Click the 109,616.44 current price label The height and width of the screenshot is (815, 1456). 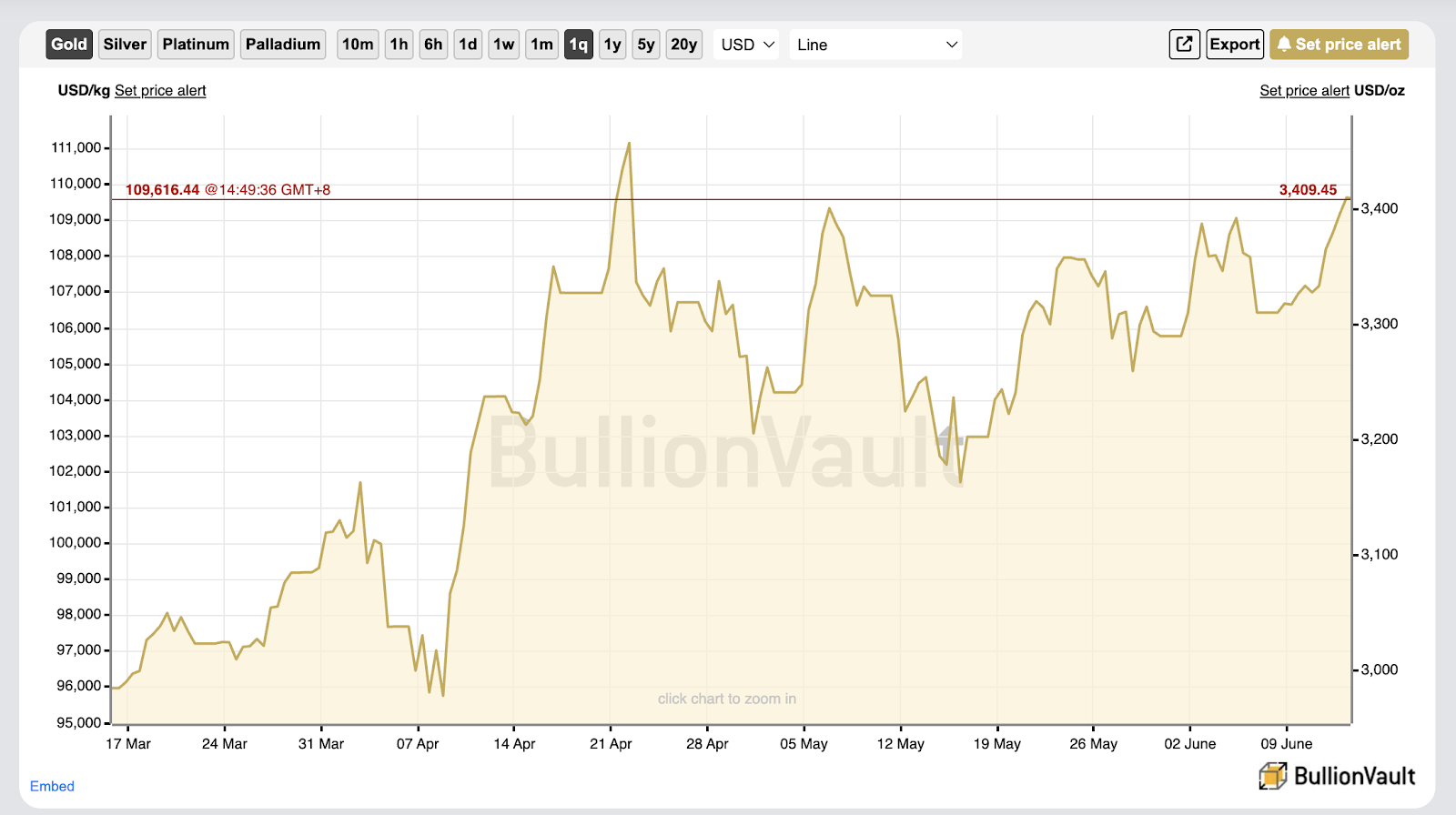162,190
